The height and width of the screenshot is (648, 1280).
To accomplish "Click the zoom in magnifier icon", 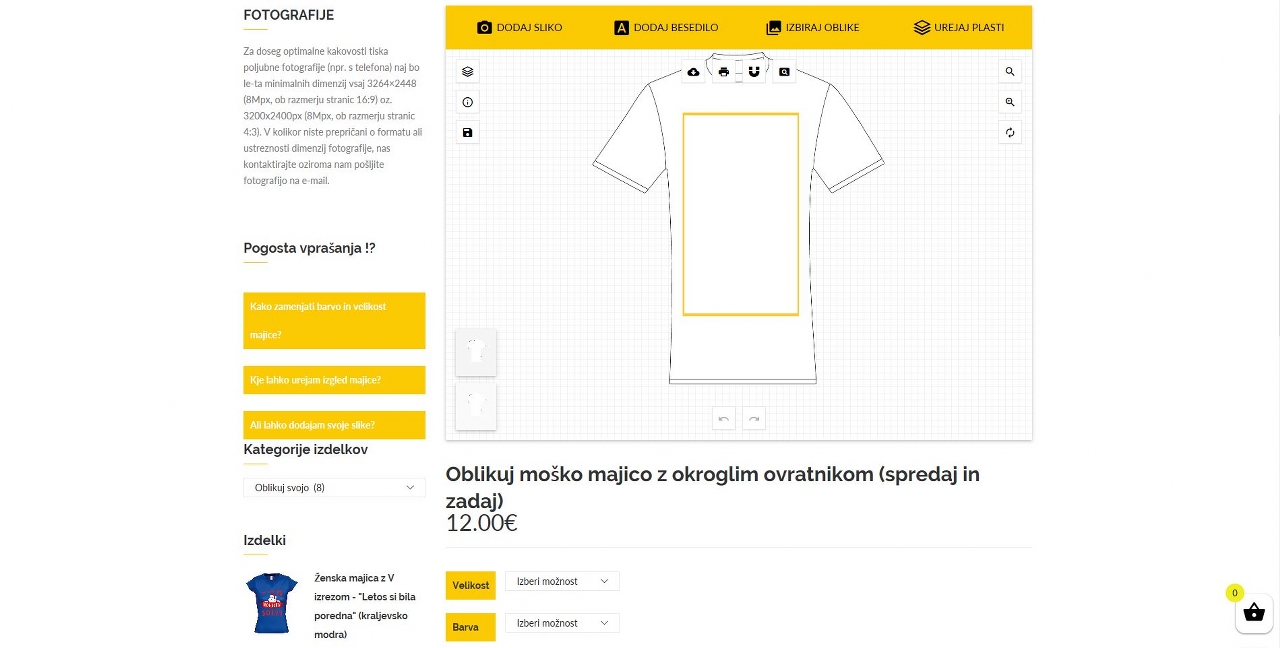I will coord(1010,71).
